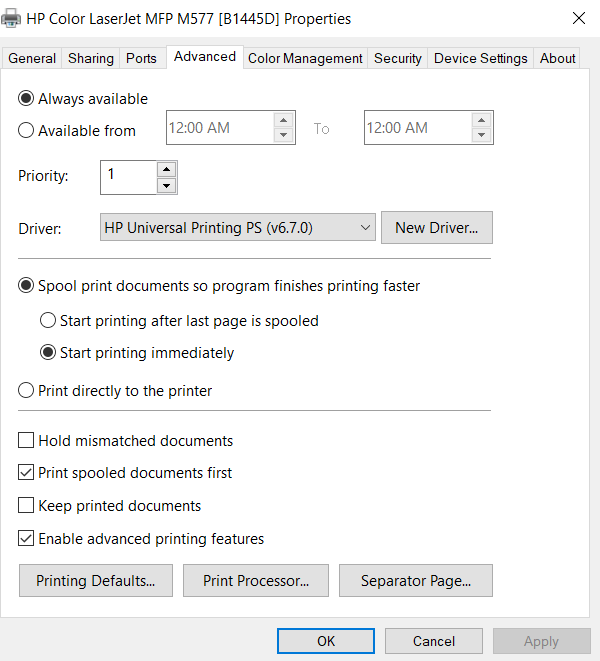Decrease the end time with down arrow
Screen dimensions: 600x661
[x=482, y=135]
